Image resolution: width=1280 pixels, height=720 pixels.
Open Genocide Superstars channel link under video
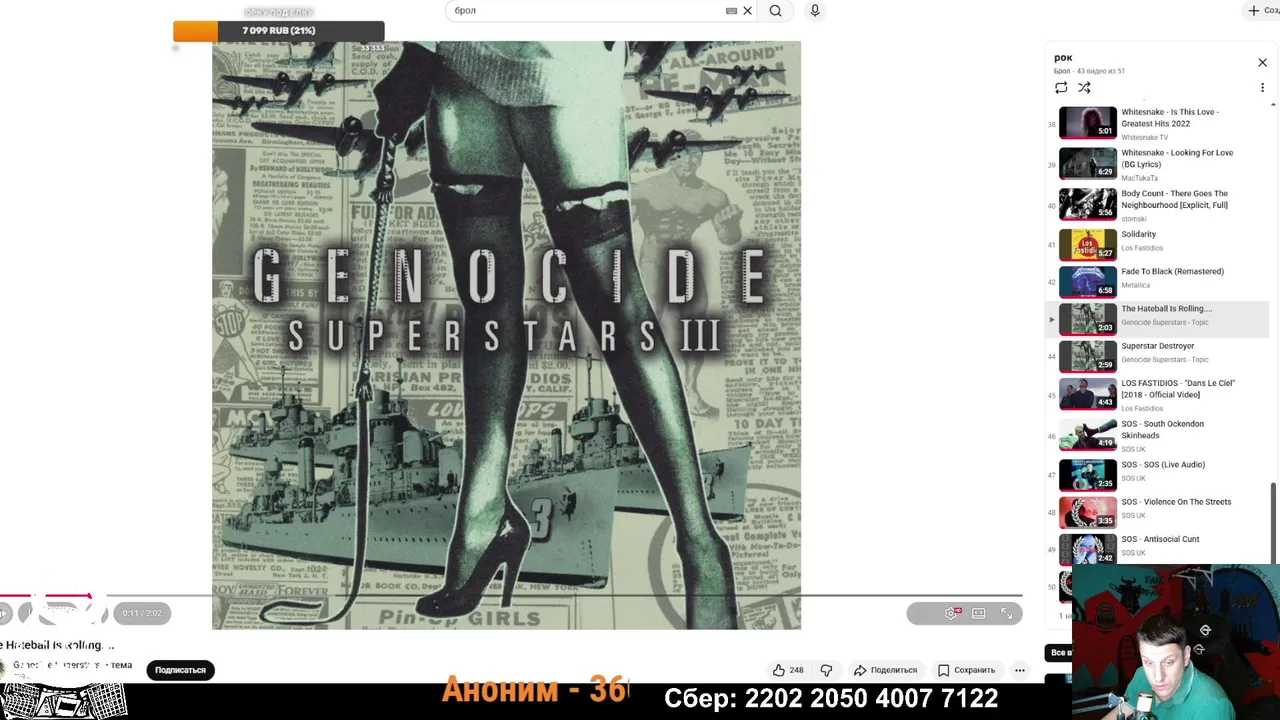click(x=72, y=665)
